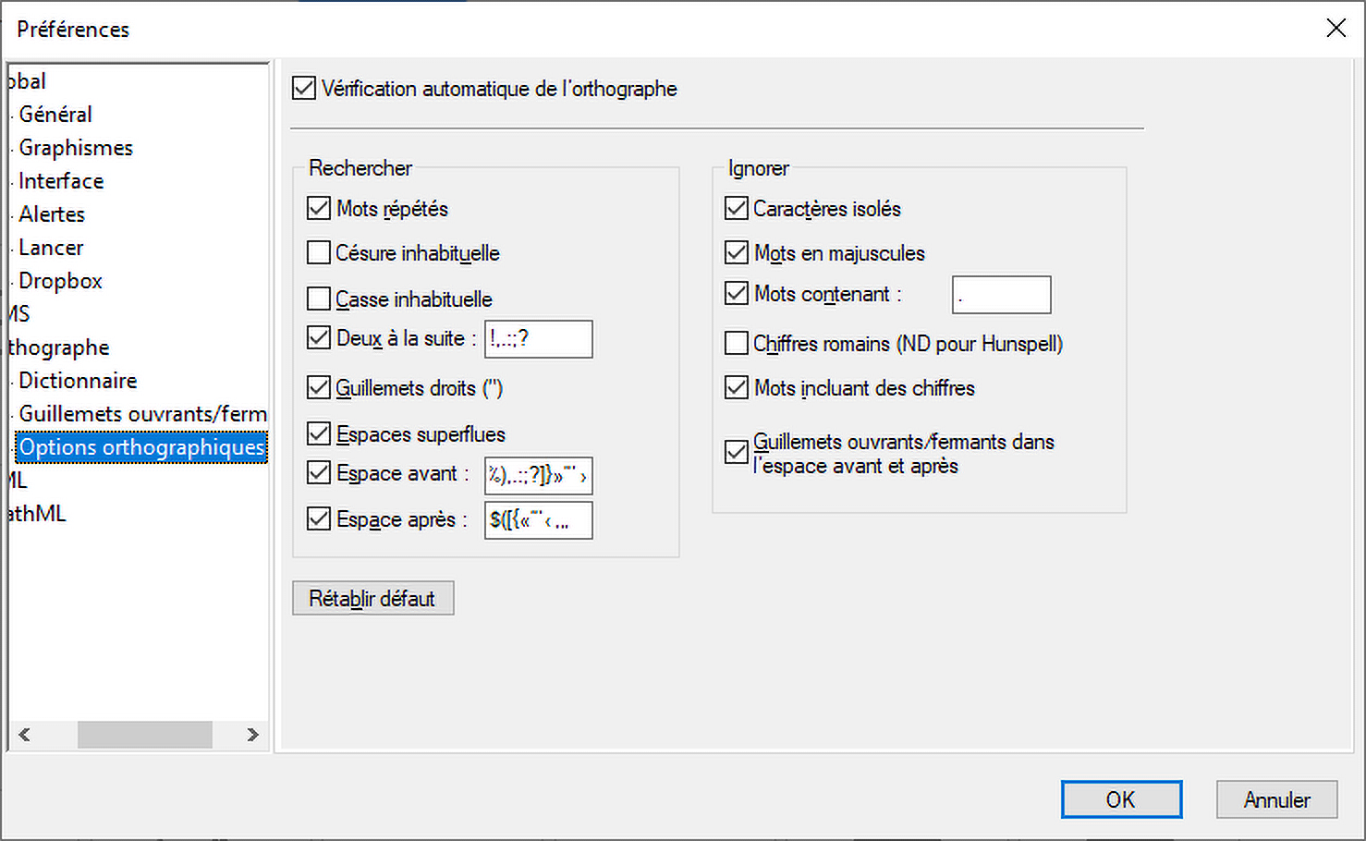Uncheck the Mots répétés option

[319, 209]
